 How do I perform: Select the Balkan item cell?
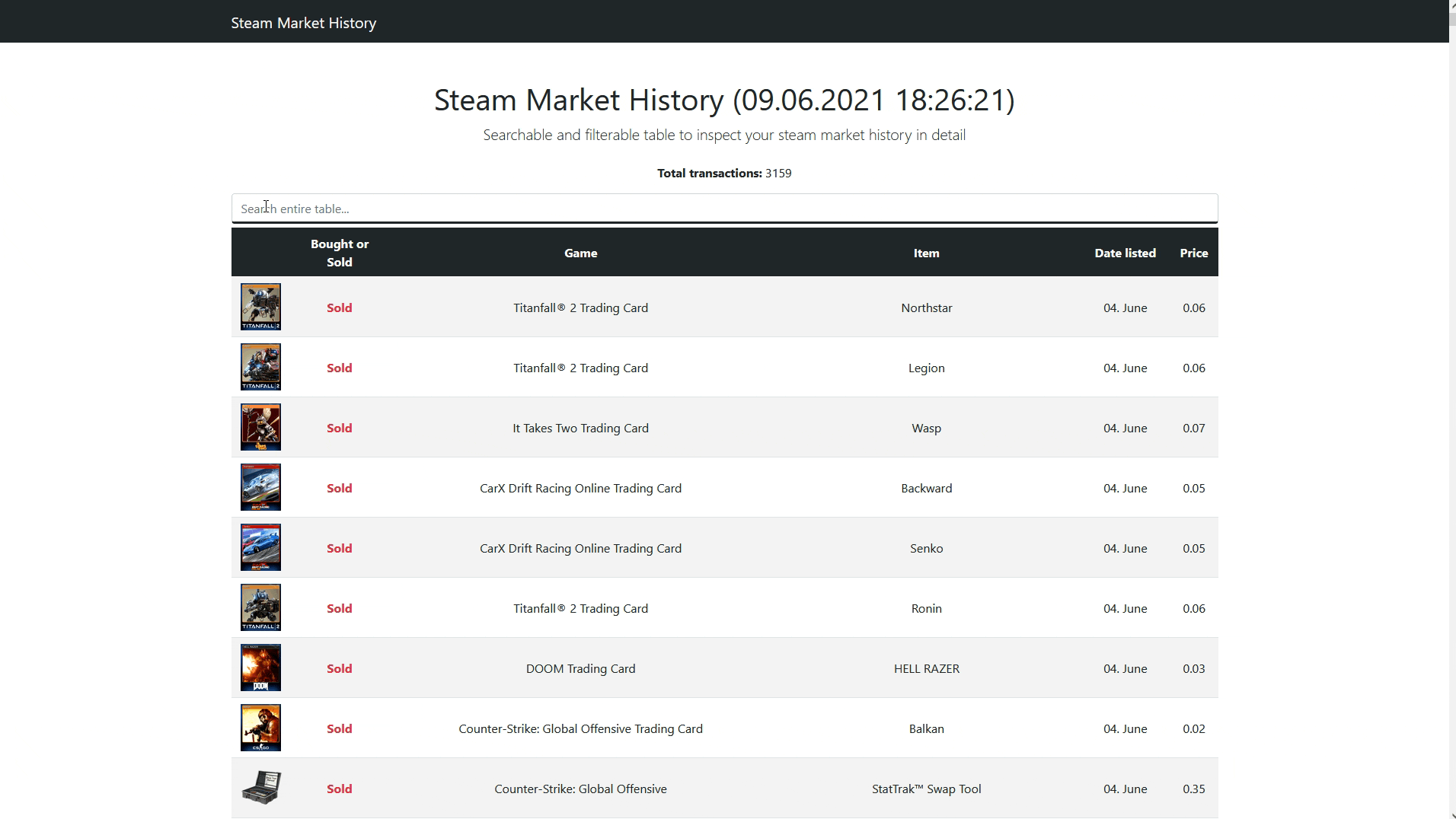926,728
